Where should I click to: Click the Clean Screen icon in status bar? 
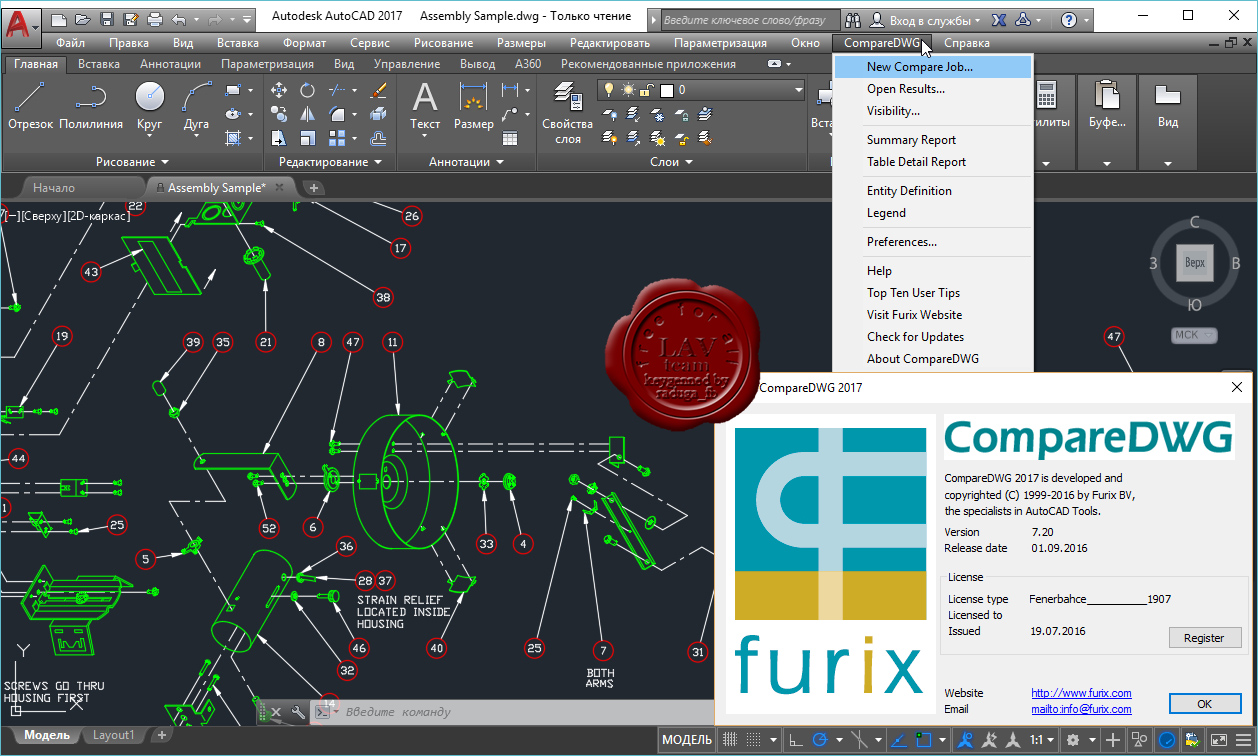click(1219, 740)
